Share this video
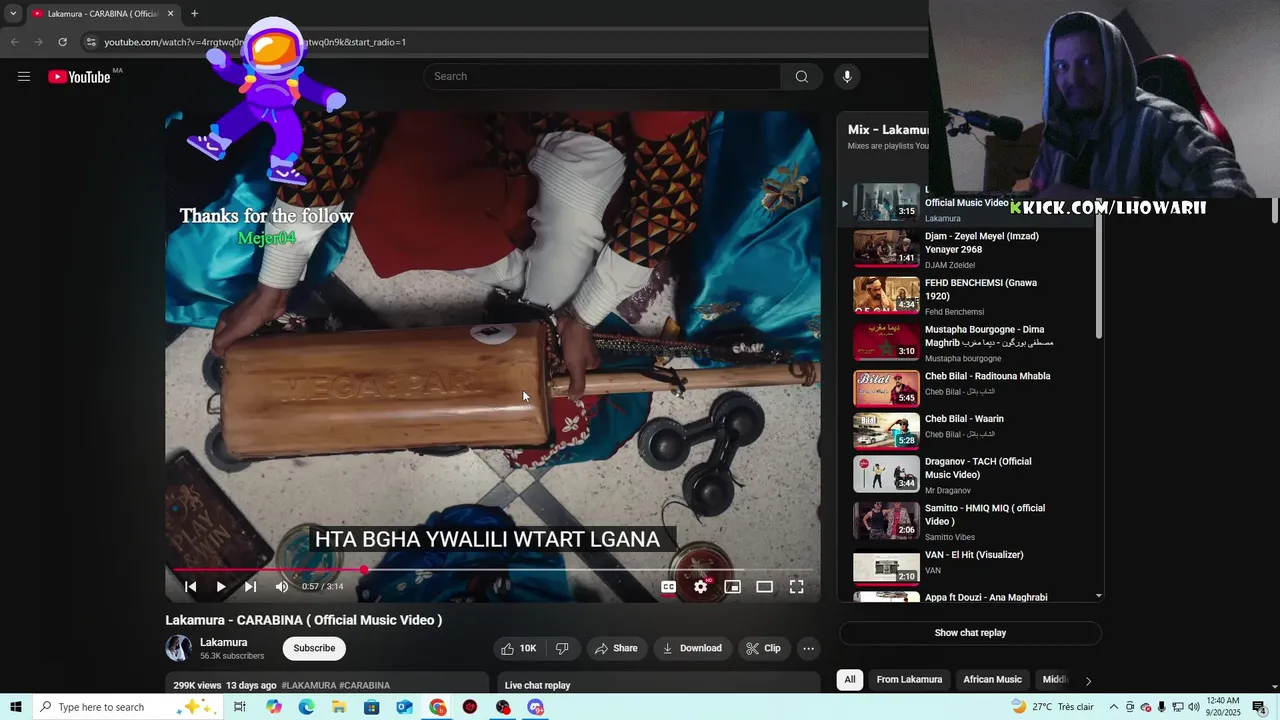1280x720 pixels. (616, 648)
